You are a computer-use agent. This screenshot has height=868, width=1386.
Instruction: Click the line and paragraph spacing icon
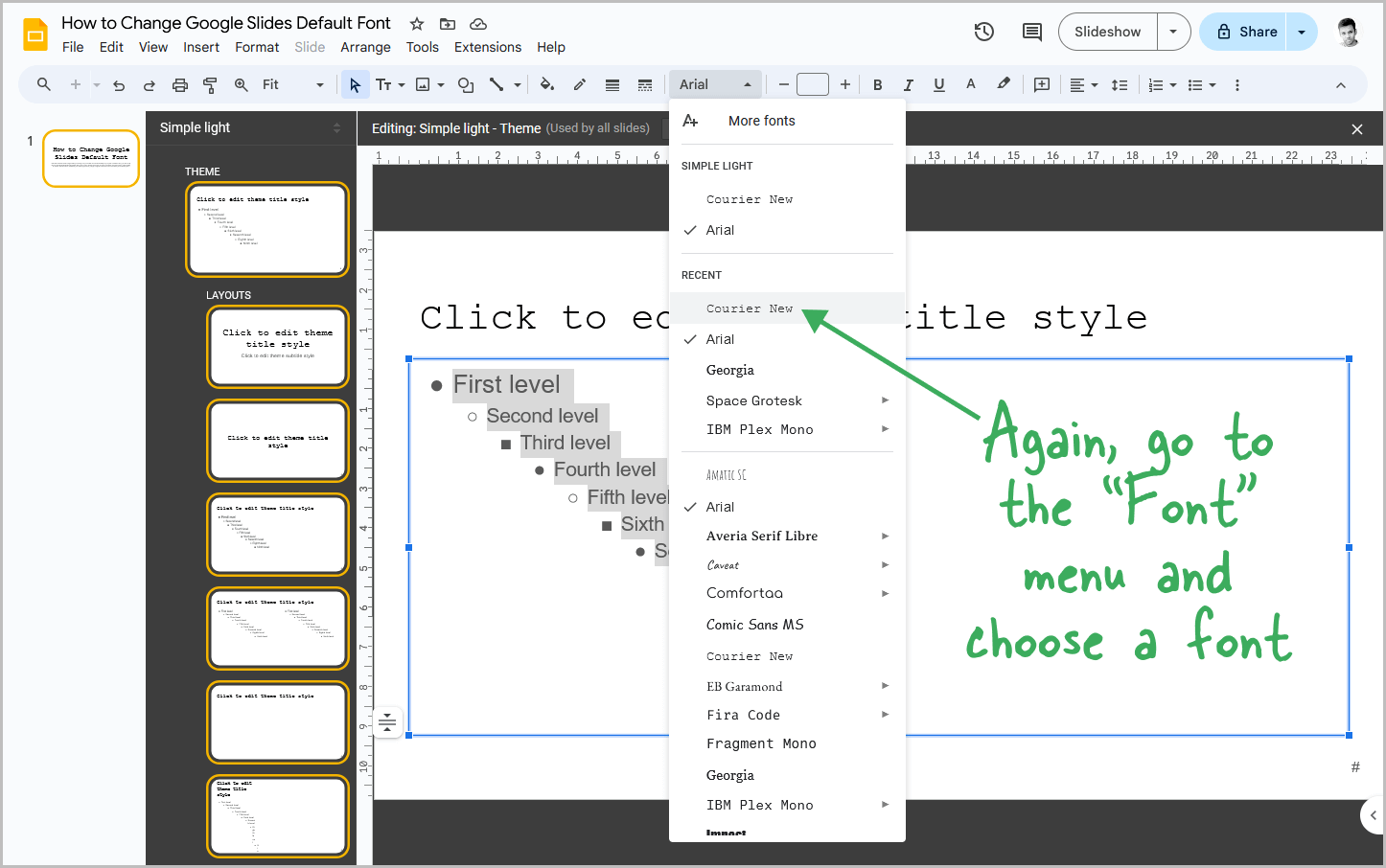pos(1120,85)
